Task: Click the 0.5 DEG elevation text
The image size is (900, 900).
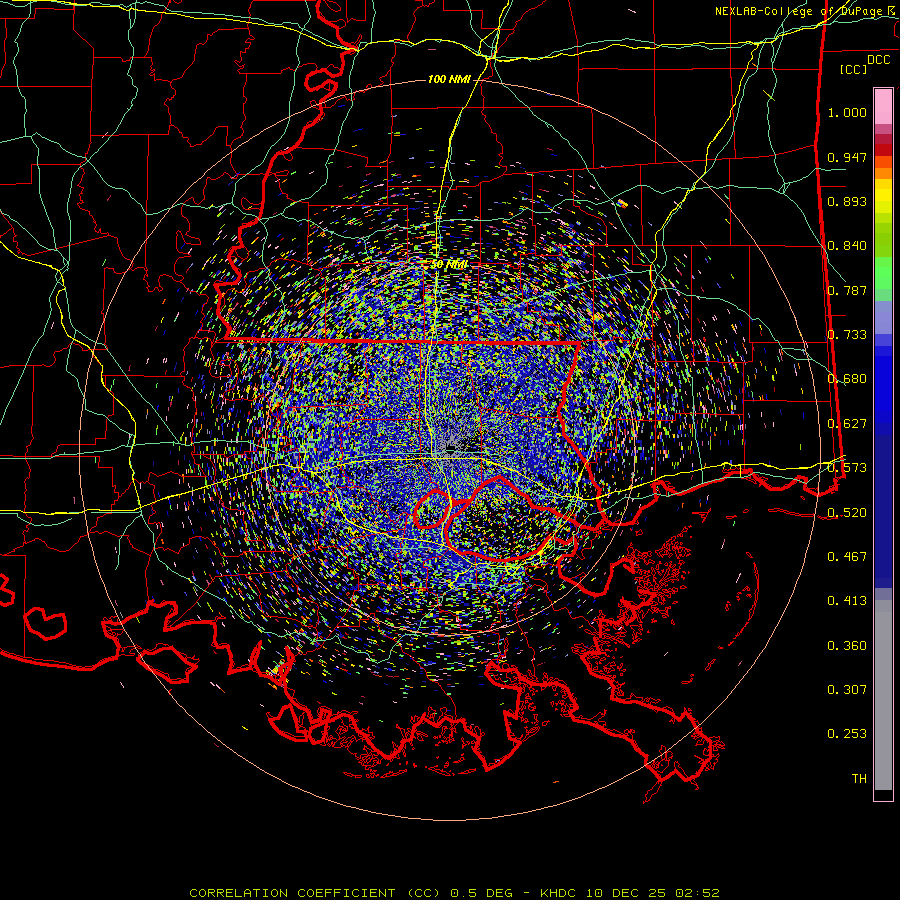Action: [x=480, y=893]
